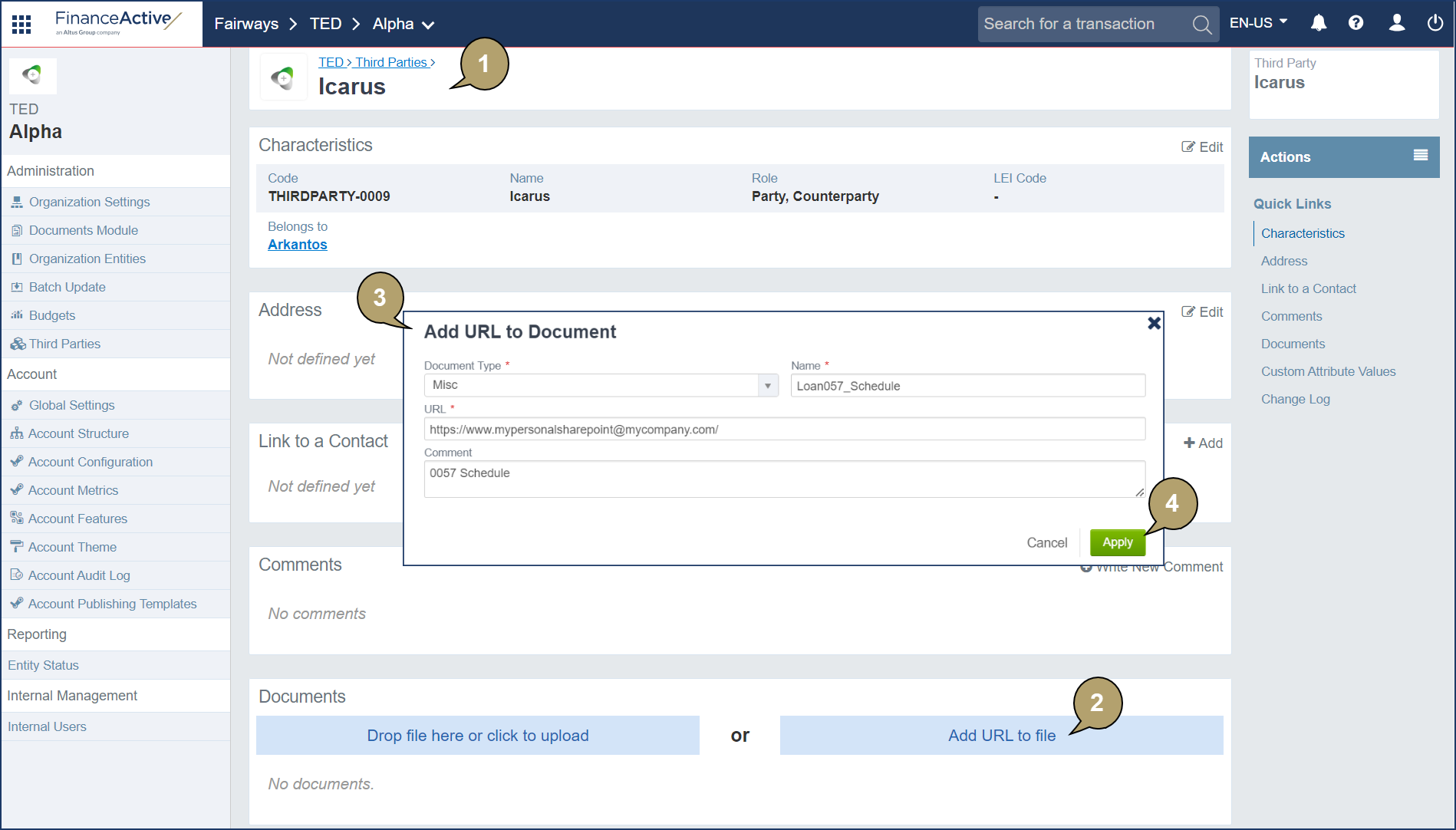This screenshot has width=1456, height=830.
Task: Click Add URL to file
Action: [1002, 736]
